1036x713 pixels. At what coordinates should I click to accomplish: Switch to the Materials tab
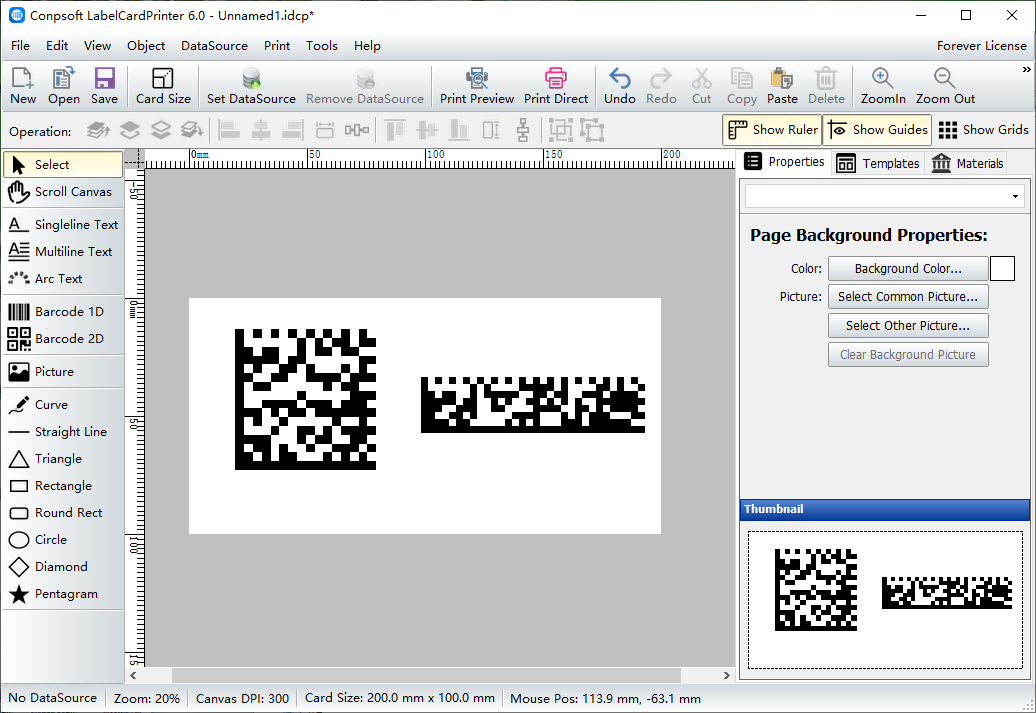tap(967, 163)
